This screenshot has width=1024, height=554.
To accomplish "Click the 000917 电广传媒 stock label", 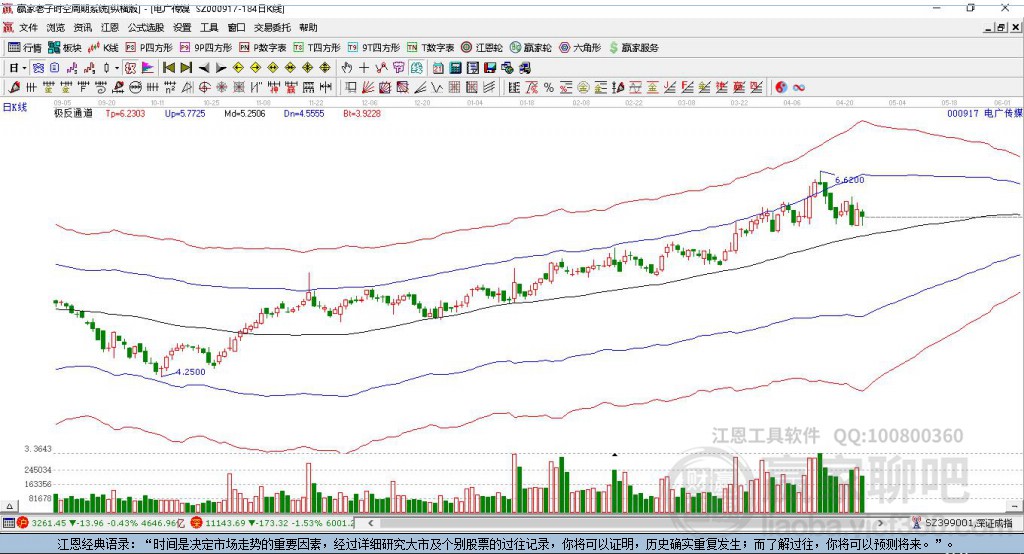I will coord(985,113).
